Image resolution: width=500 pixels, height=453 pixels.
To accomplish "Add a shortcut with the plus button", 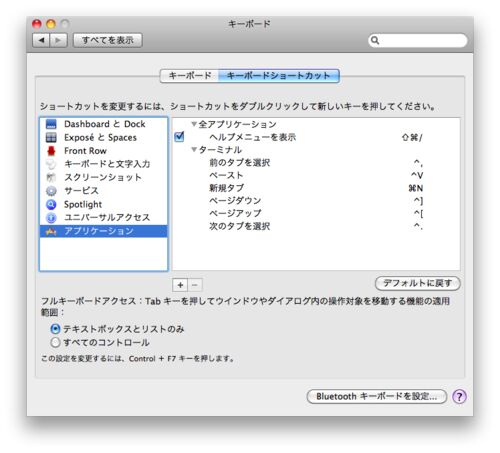I will point(180,285).
